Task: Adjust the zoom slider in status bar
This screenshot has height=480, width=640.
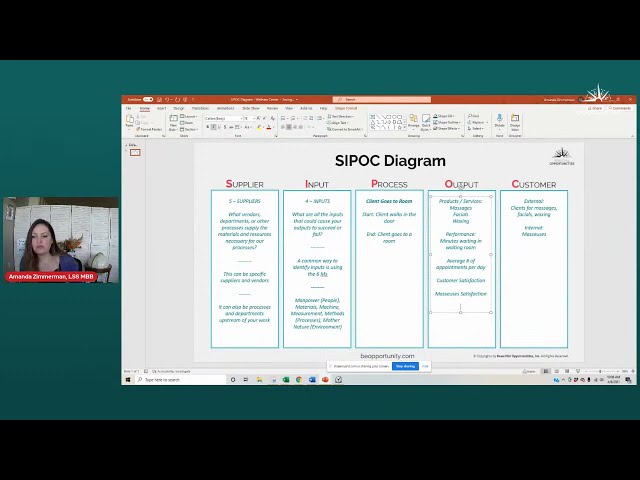Action: coord(600,371)
